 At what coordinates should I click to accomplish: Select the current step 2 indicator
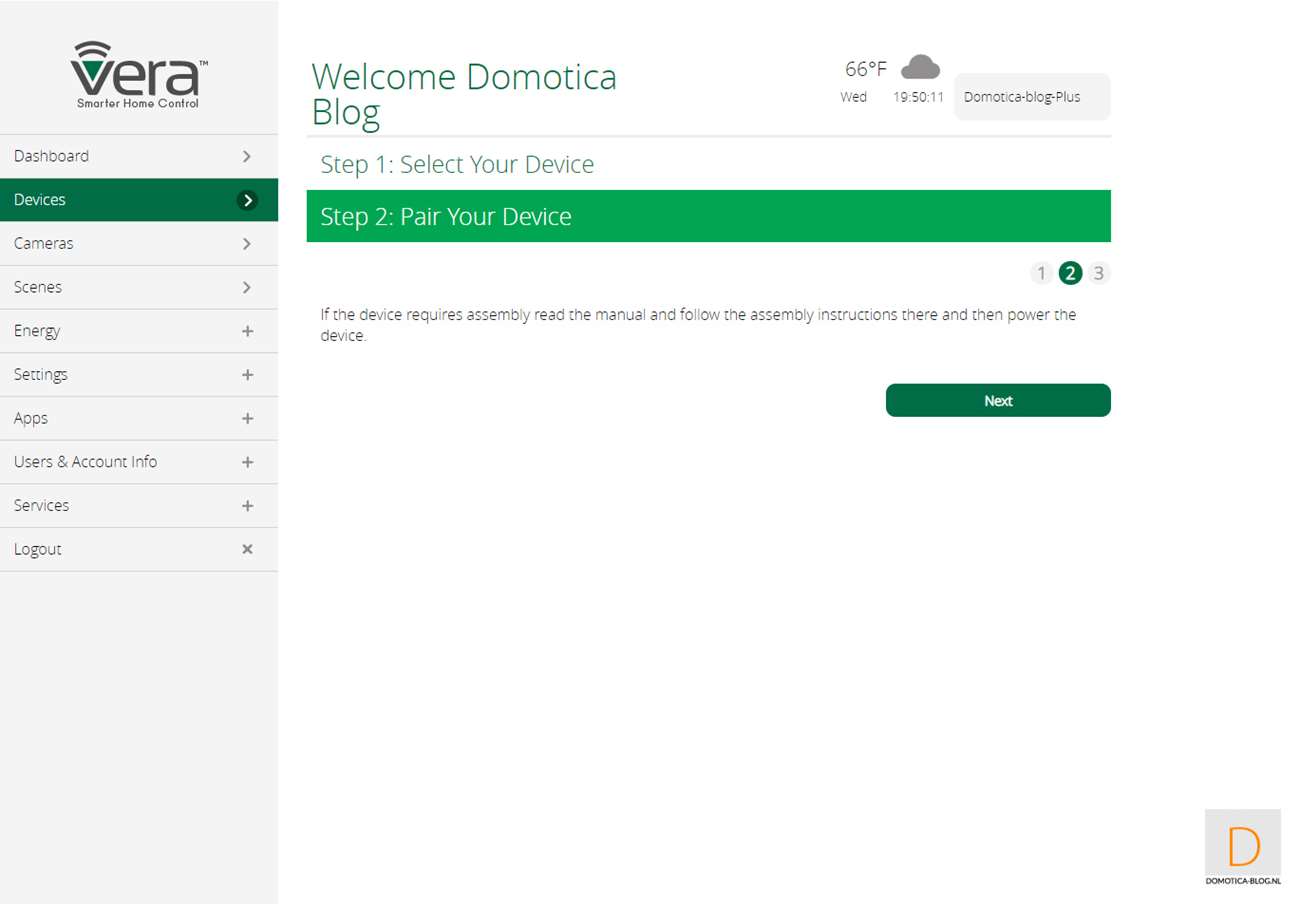(x=1070, y=273)
